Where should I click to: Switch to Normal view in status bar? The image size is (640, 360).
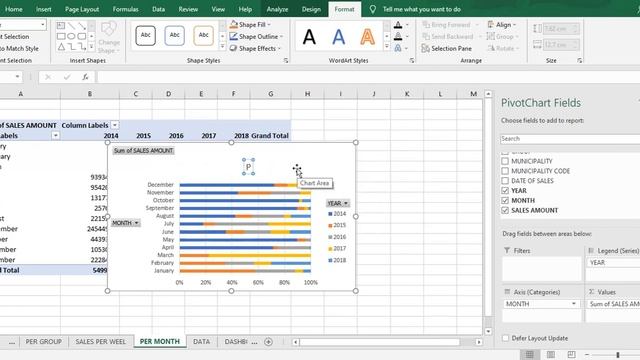[x=530, y=354]
